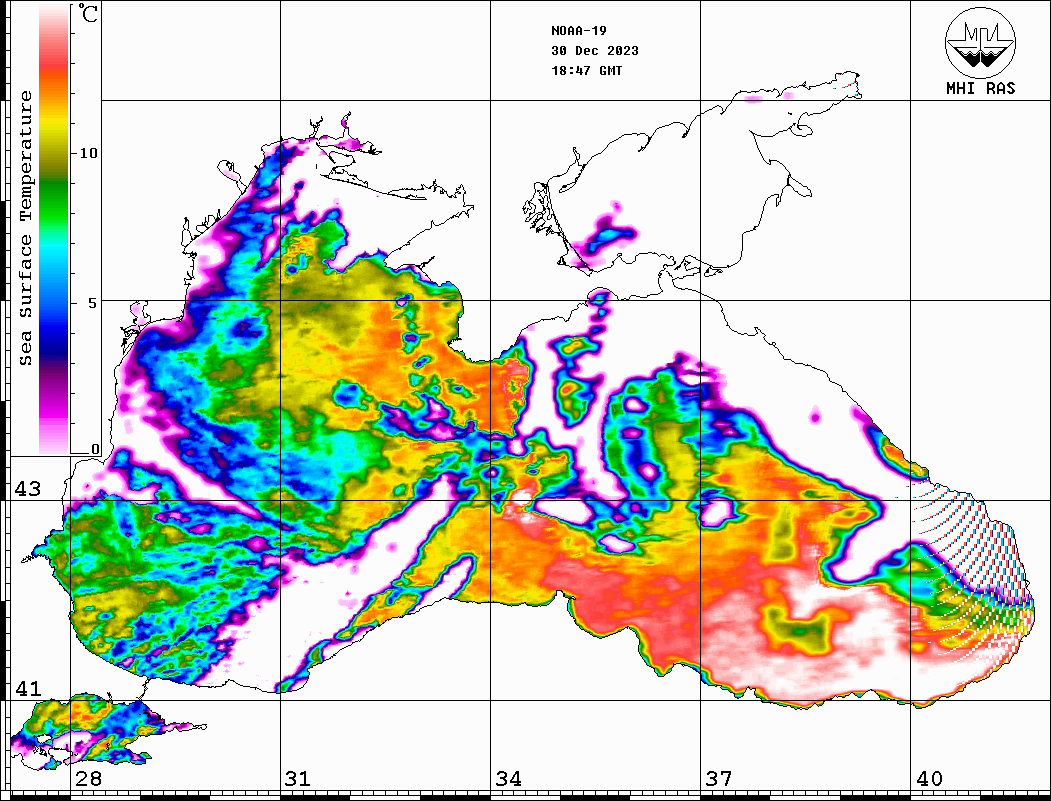The width and height of the screenshot is (1051, 801).
Task: Click the time 18:47 GMT
Action: [x=586, y=70]
